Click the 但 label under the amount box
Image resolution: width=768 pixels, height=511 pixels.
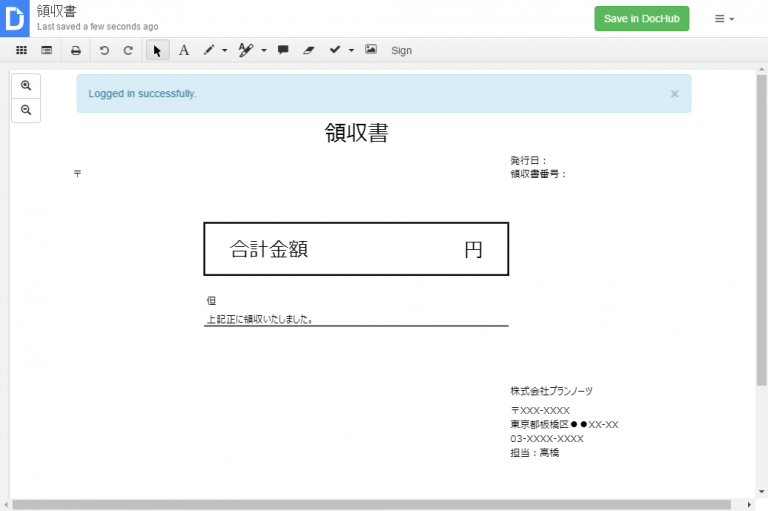click(x=211, y=301)
